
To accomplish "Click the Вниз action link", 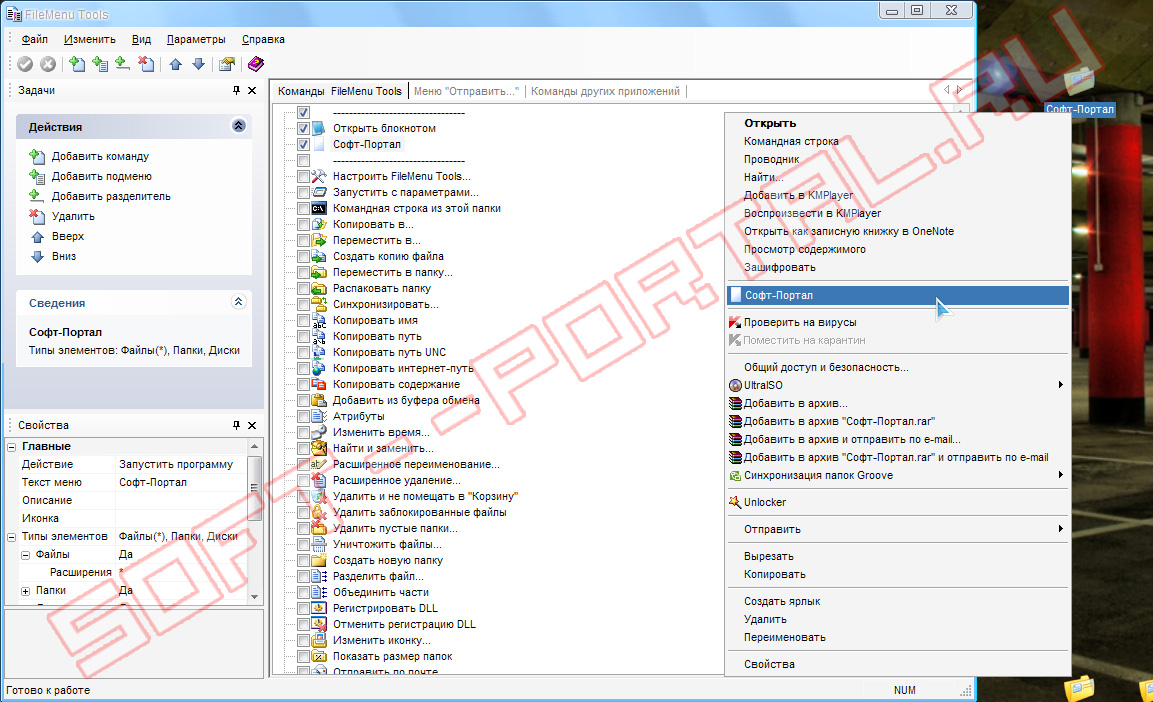I will (x=64, y=256).
